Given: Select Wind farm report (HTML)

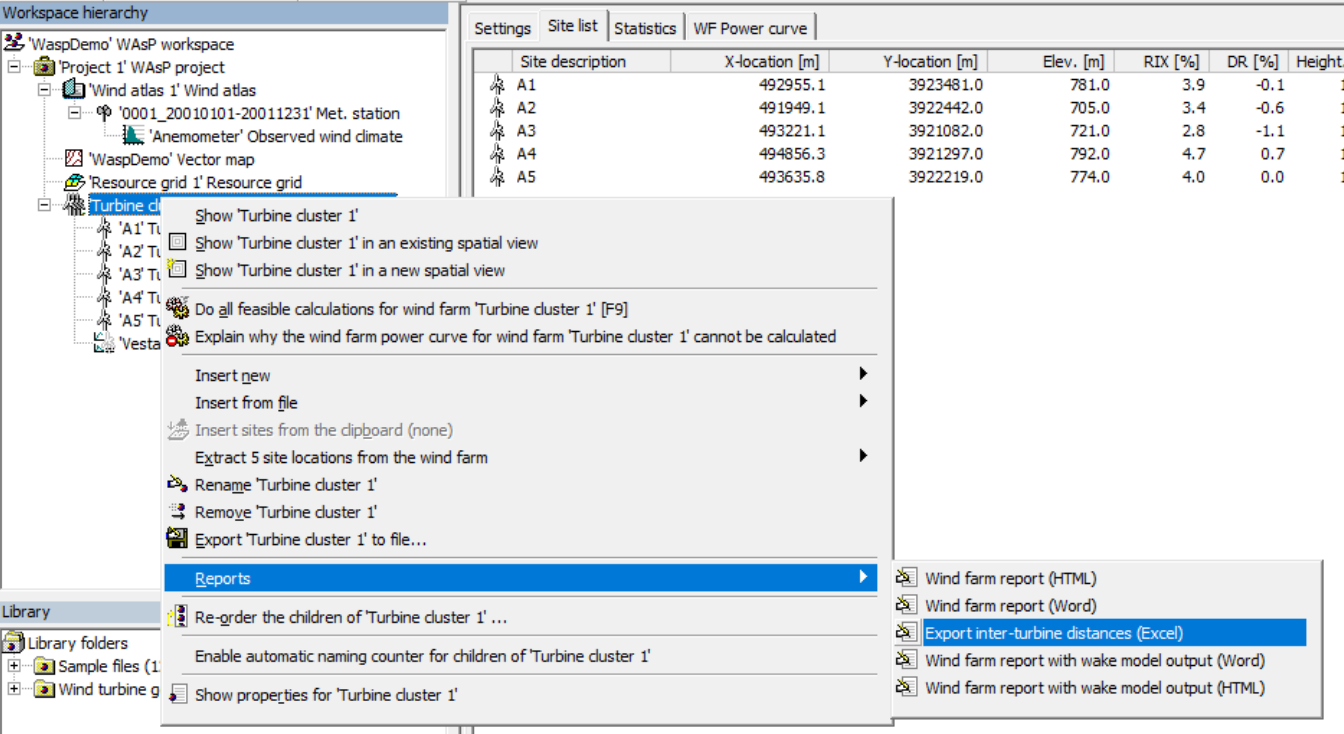Looking at the screenshot, I should [x=1010, y=578].
